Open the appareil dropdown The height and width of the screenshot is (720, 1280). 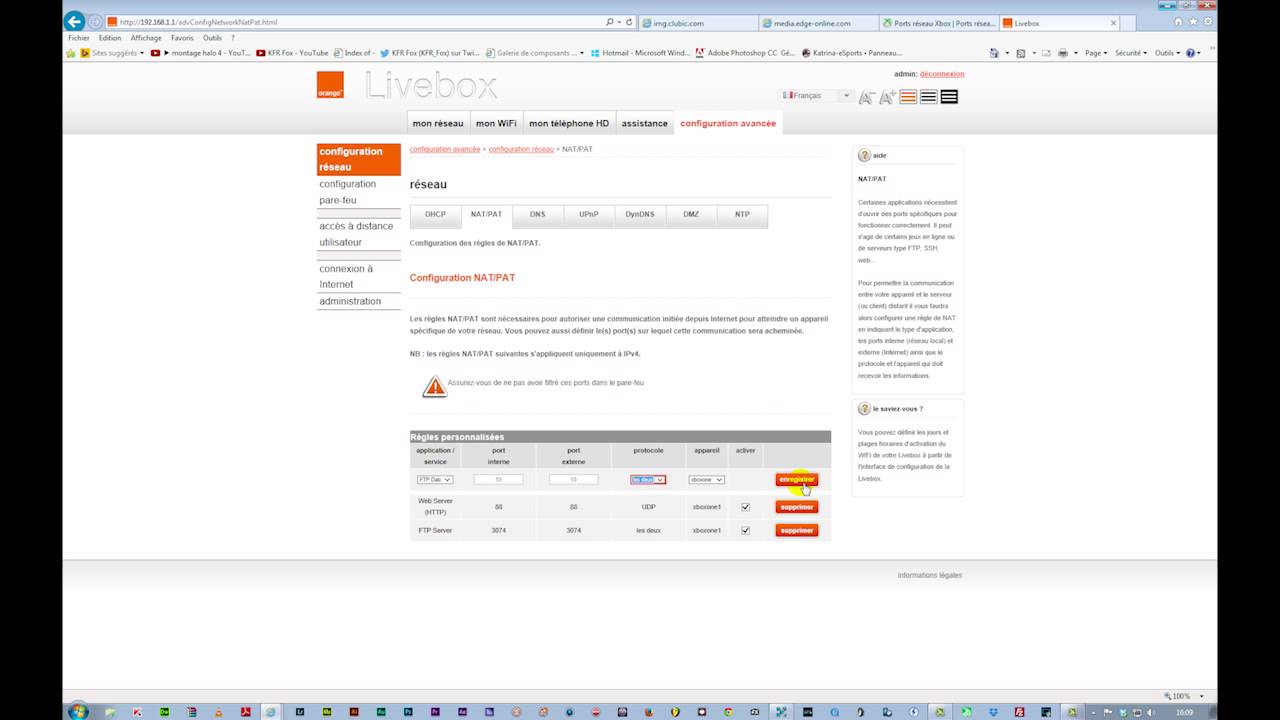(706, 480)
